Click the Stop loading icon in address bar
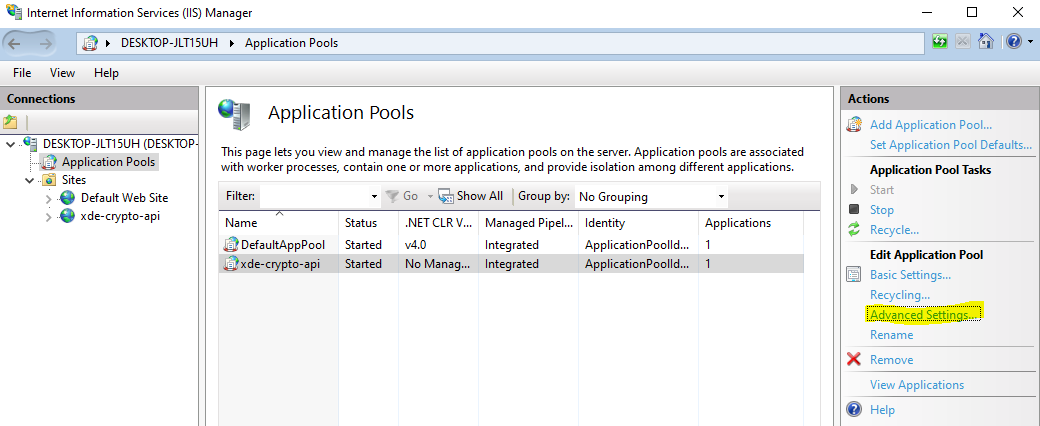The image size is (1040, 426). [x=962, y=42]
